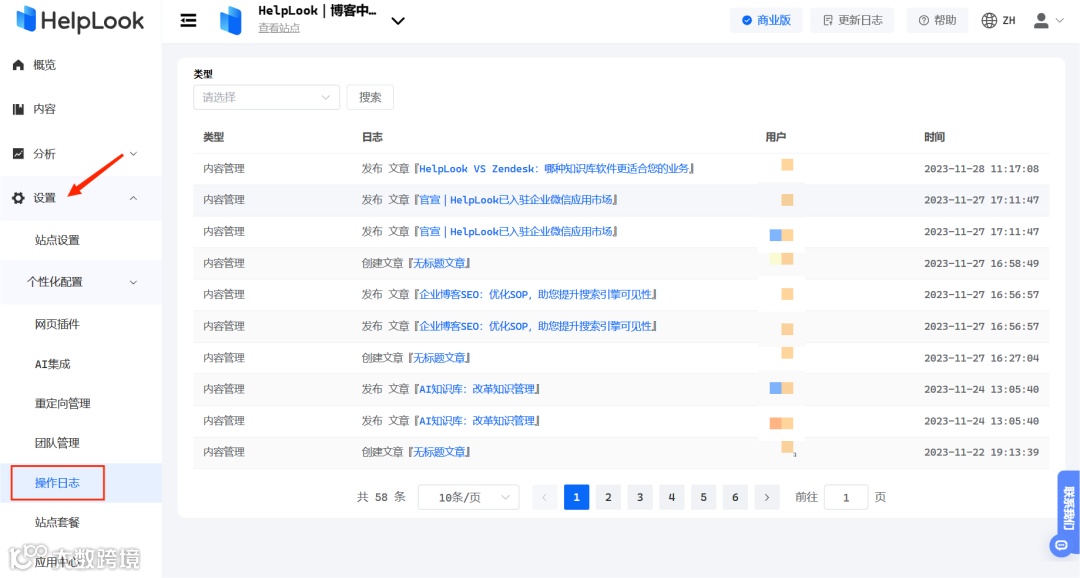This screenshot has width=1080, height=578.
Task: Open the site switcher dropdown chevron
Action: [398, 20]
